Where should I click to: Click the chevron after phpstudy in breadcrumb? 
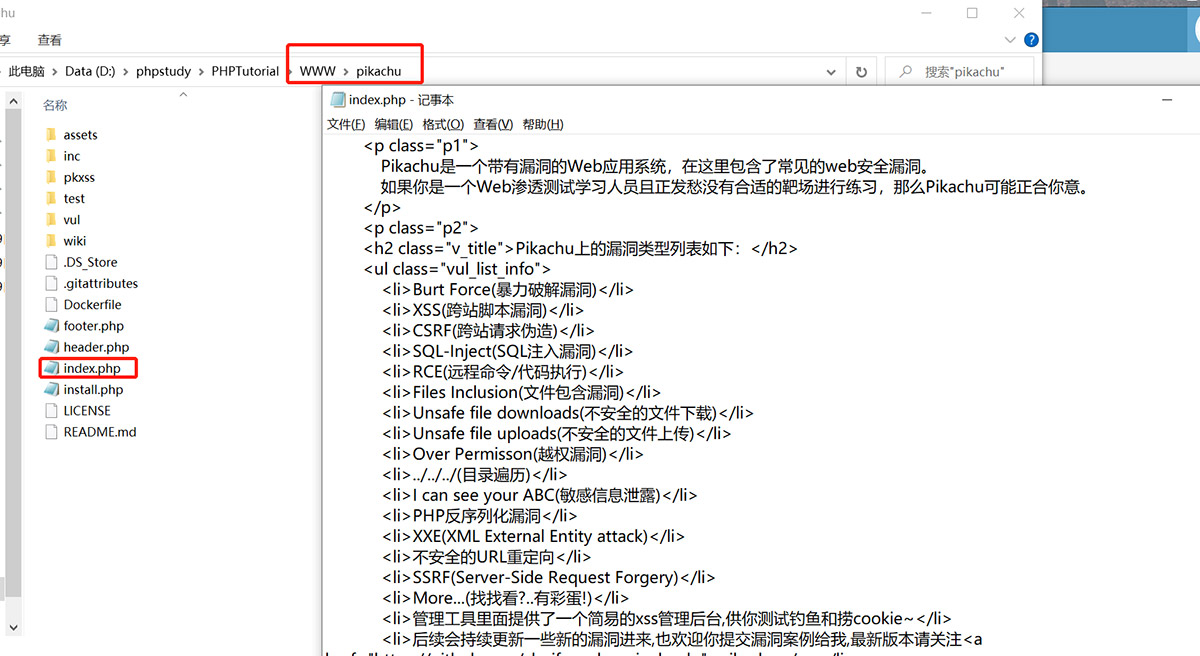pos(202,72)
